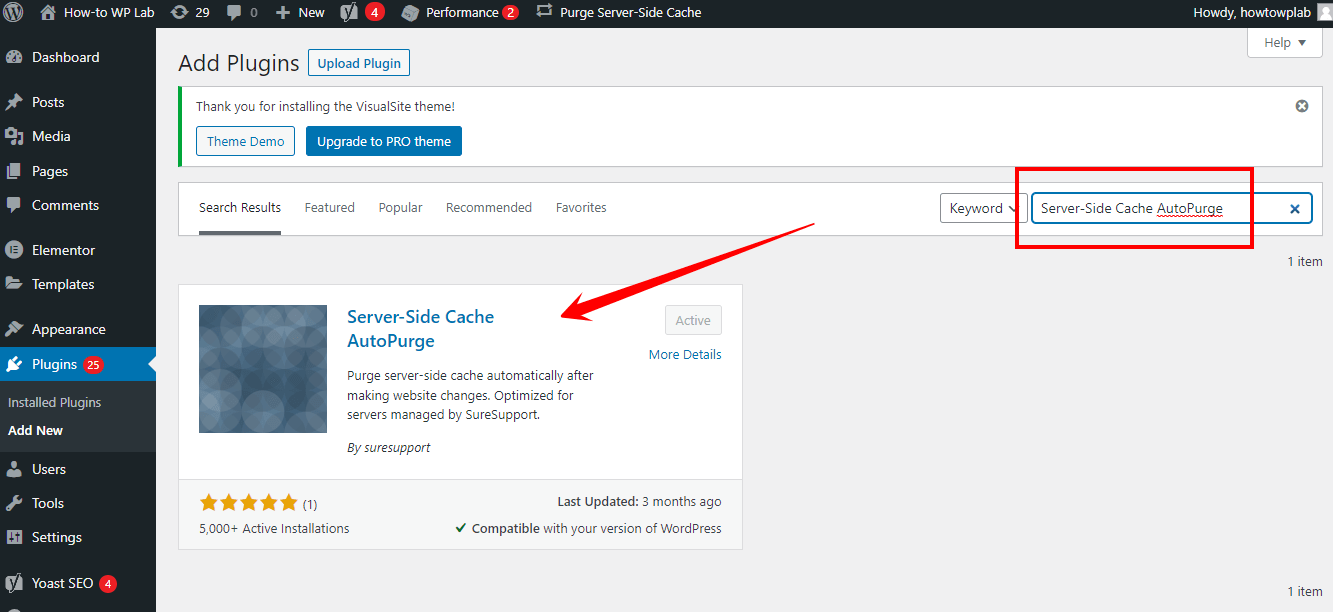Open the New content menu
1333x612 pixels.
click(300, 13)
